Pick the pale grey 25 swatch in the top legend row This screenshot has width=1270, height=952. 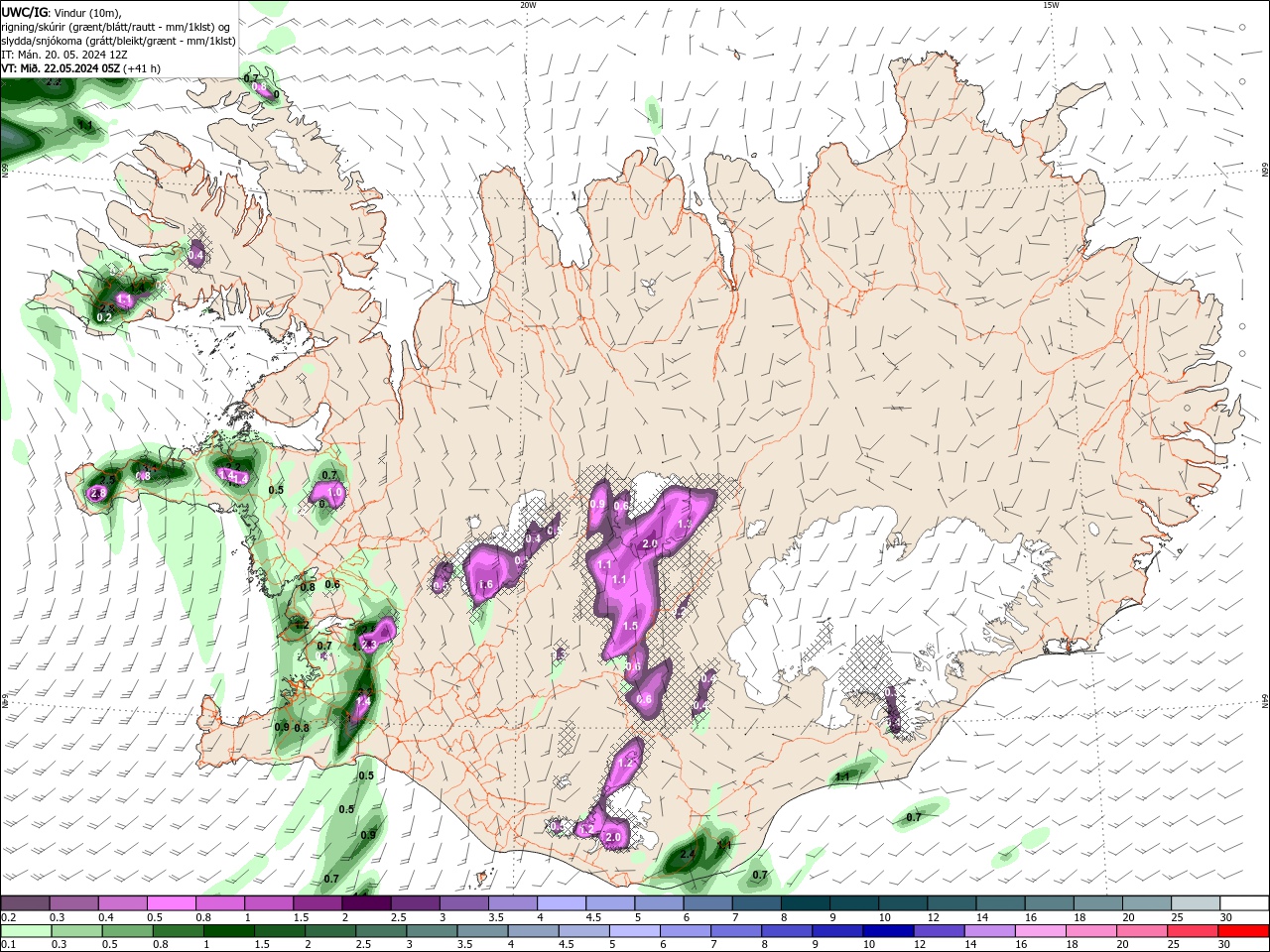click(x=1197, y=902)
